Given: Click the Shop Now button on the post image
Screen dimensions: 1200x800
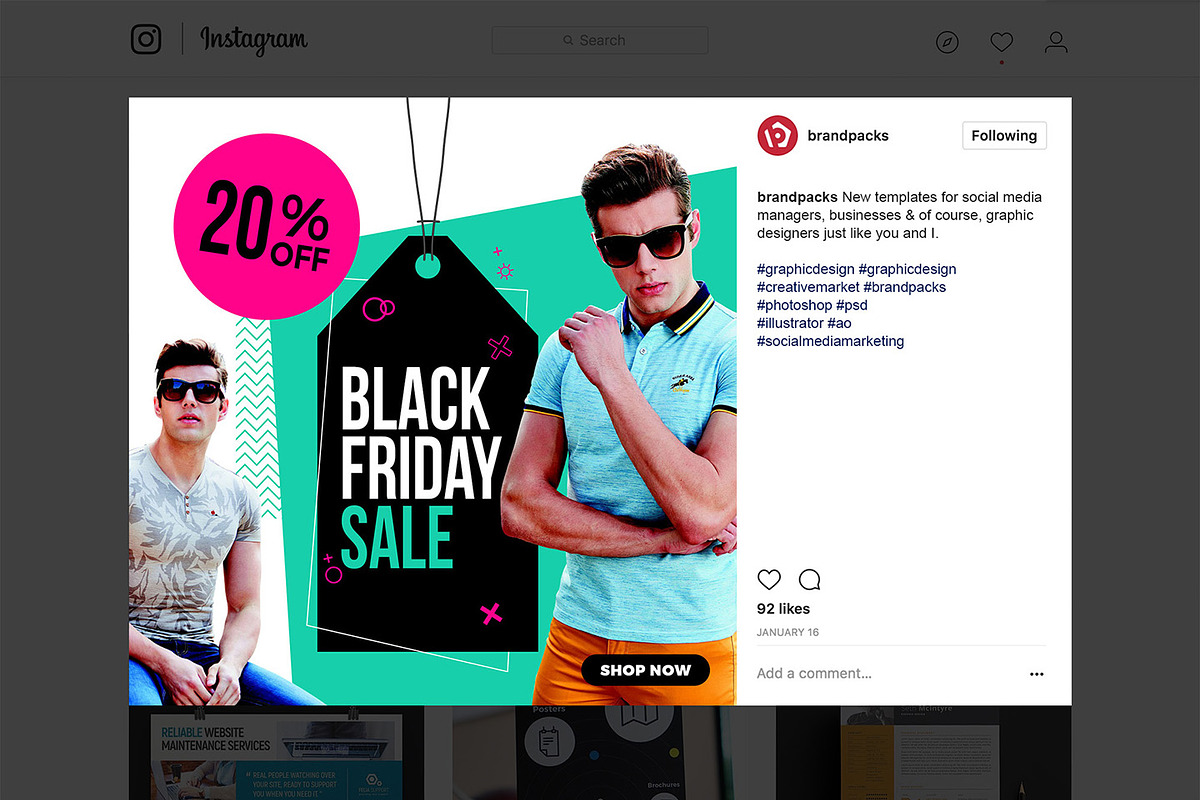Looking at the screenshot, I should pyautogui.click(x=645, y=670).
